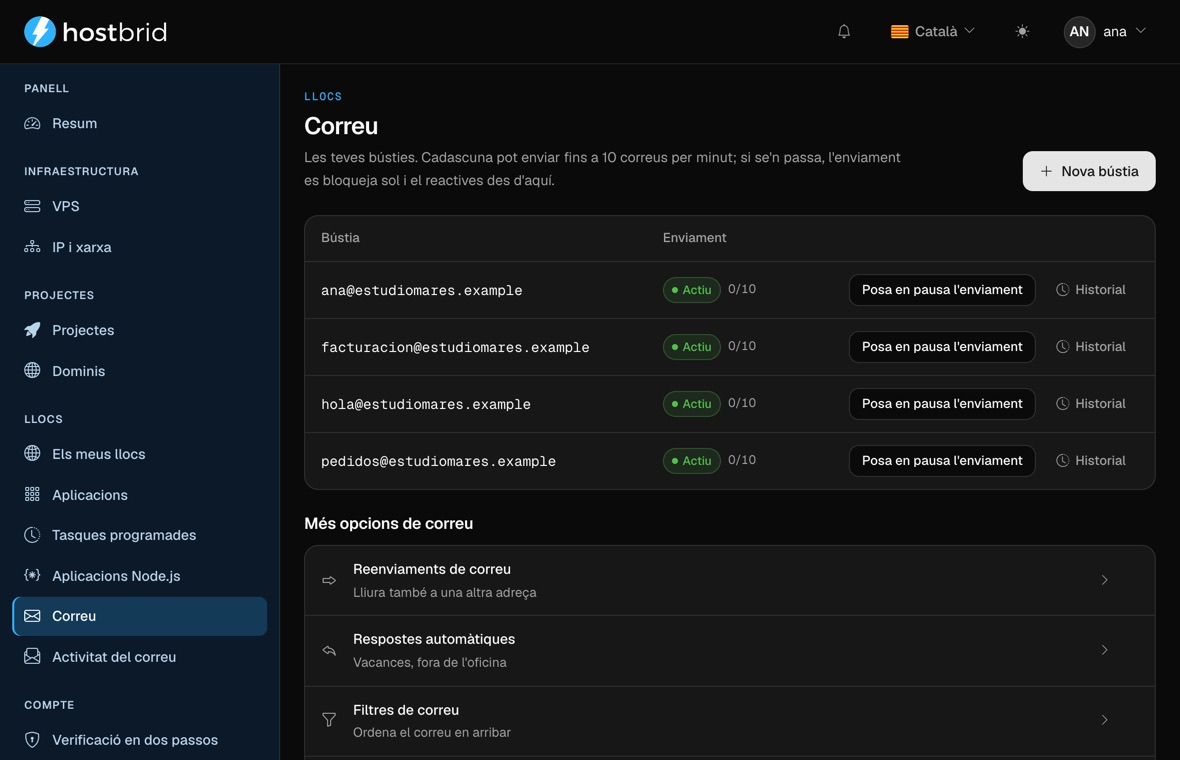The height and width of the screenshot is (760, 1180).
Task: Click the Aplicacions Node.js icon
Action: 32,576
